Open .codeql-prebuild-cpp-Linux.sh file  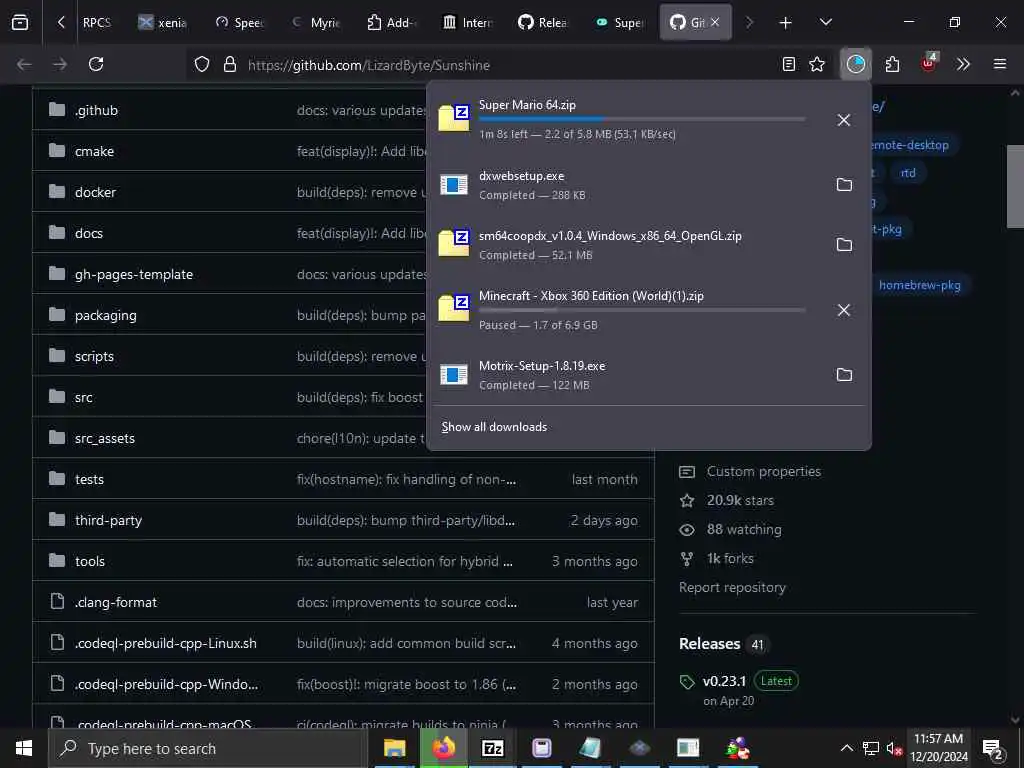coord(165,644)
